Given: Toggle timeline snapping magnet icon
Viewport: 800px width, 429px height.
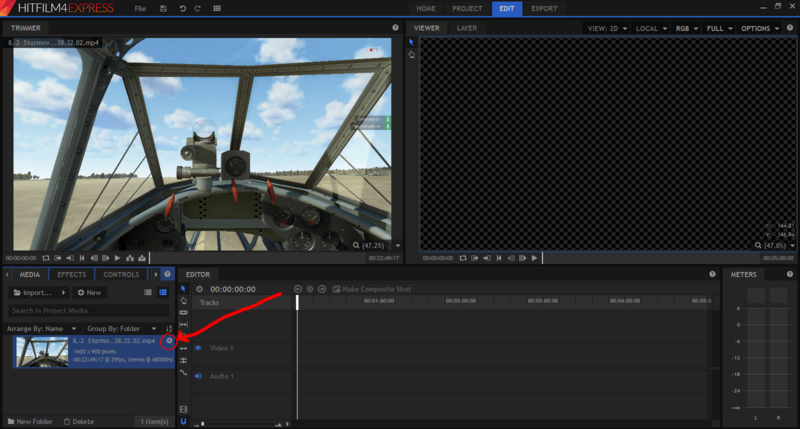Looking at the screenshot, I should coord(184,421).
